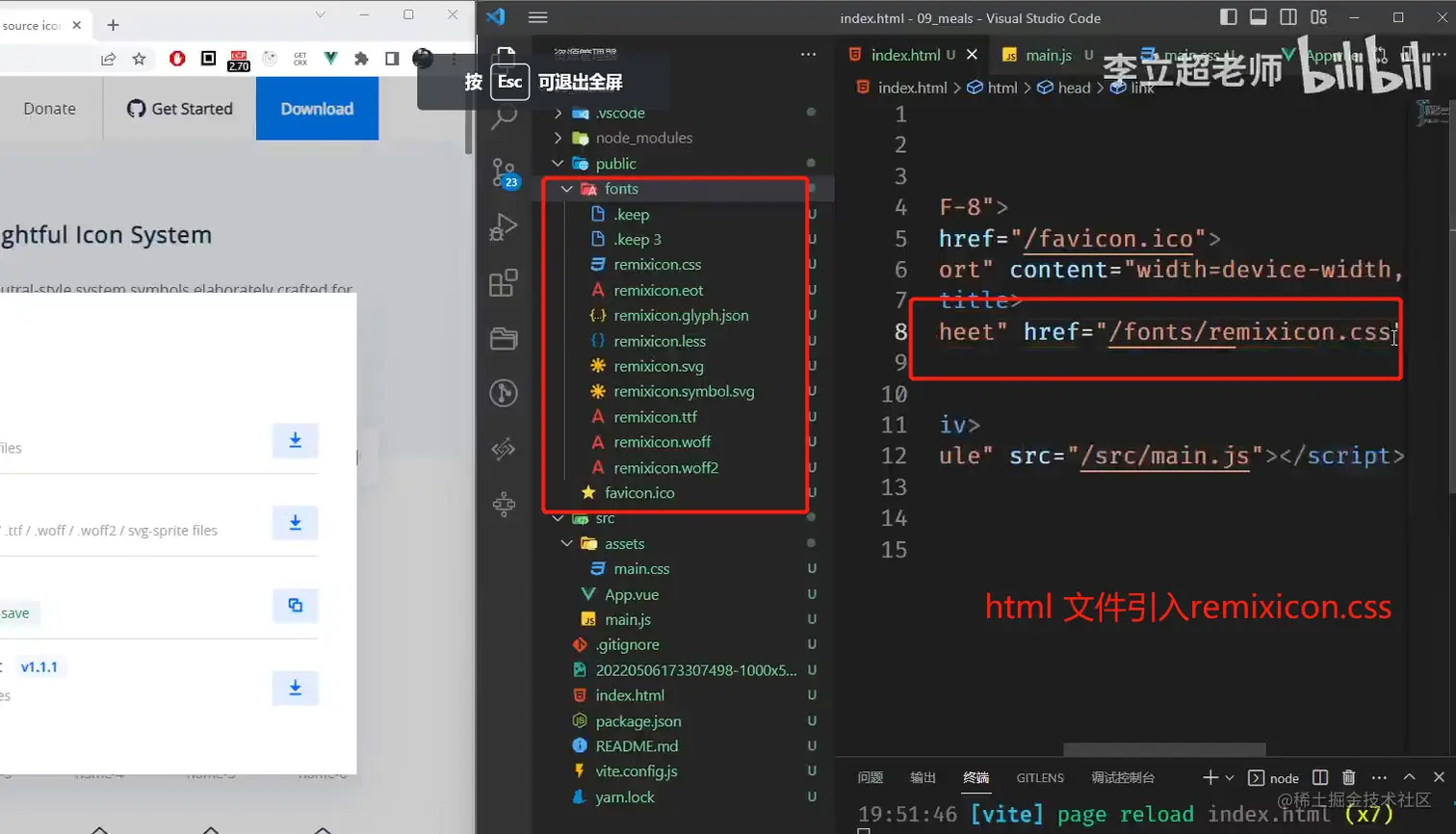Click the new terminal plus icon
Viewport: 1456px width, 834px height.
tap(1210, 777)
